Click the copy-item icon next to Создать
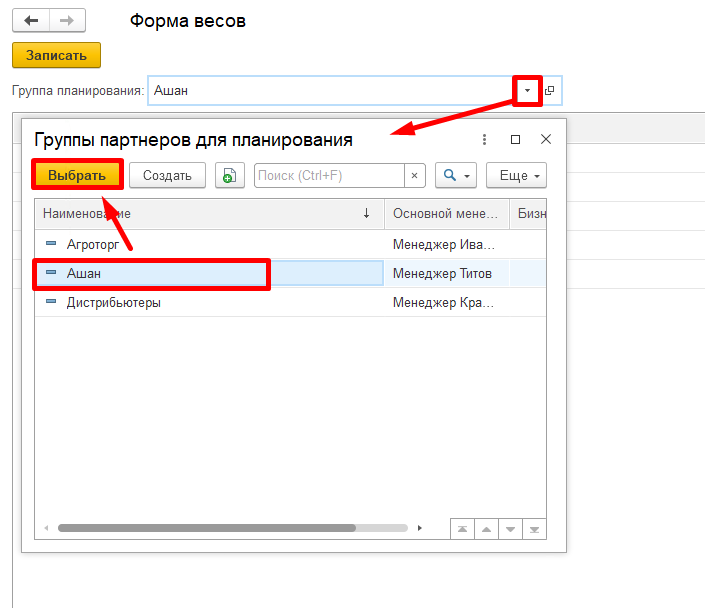Viewport: 705px width, 608px height. 229,175
